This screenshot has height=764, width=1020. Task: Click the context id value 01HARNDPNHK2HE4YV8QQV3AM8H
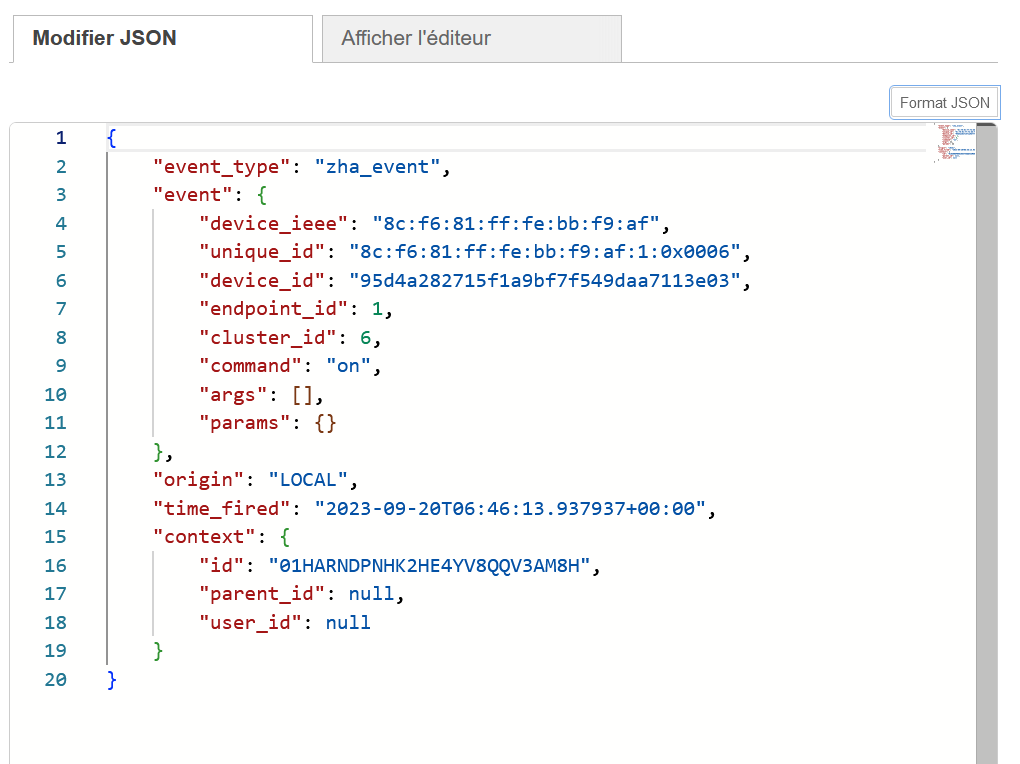tap(431, 566)
